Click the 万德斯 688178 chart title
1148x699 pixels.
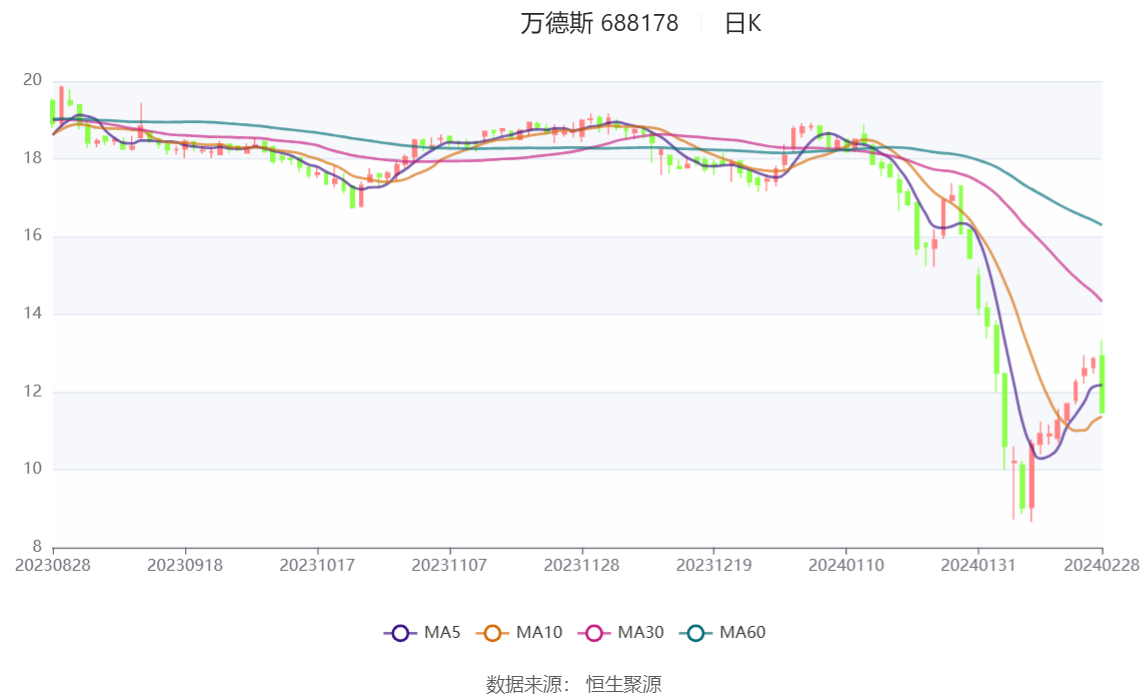pyautogui.click(x=600, y=23)
